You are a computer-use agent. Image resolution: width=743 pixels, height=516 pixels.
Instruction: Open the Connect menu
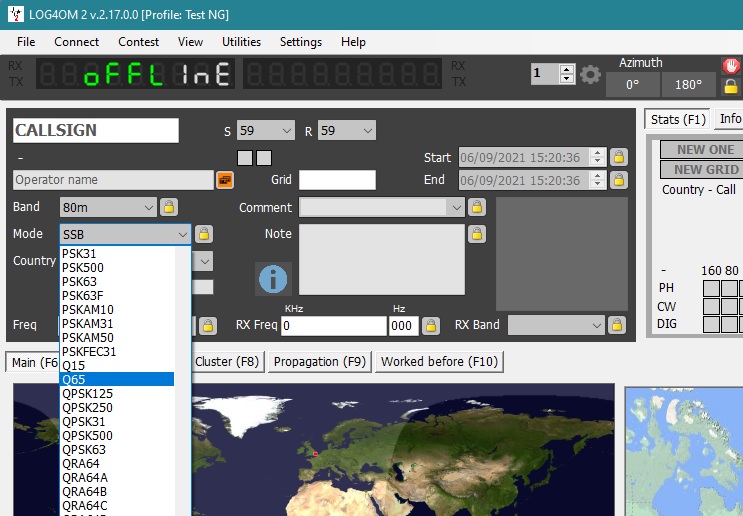click(76, 42)
